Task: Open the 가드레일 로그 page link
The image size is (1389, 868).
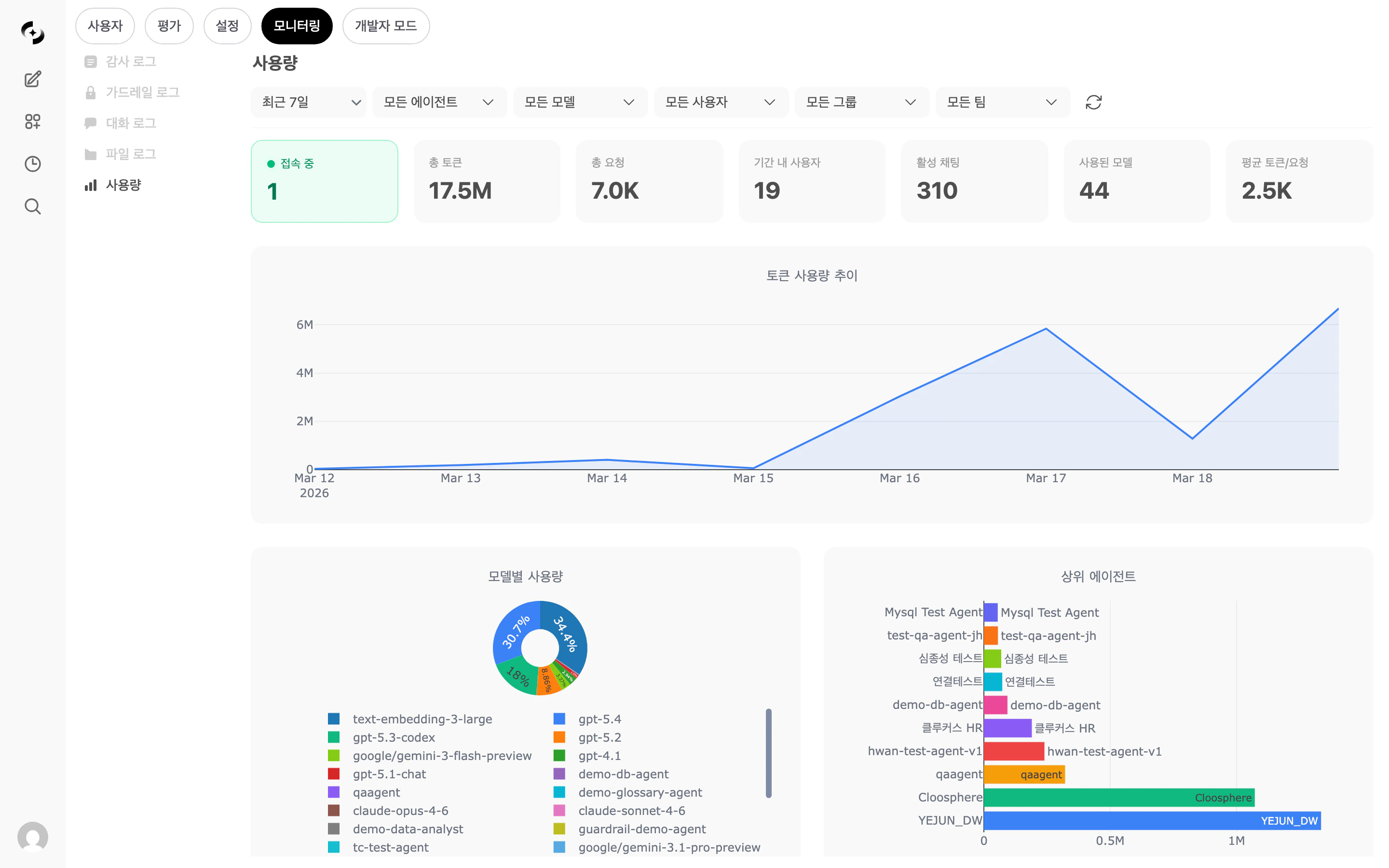Action: [142, 93]
